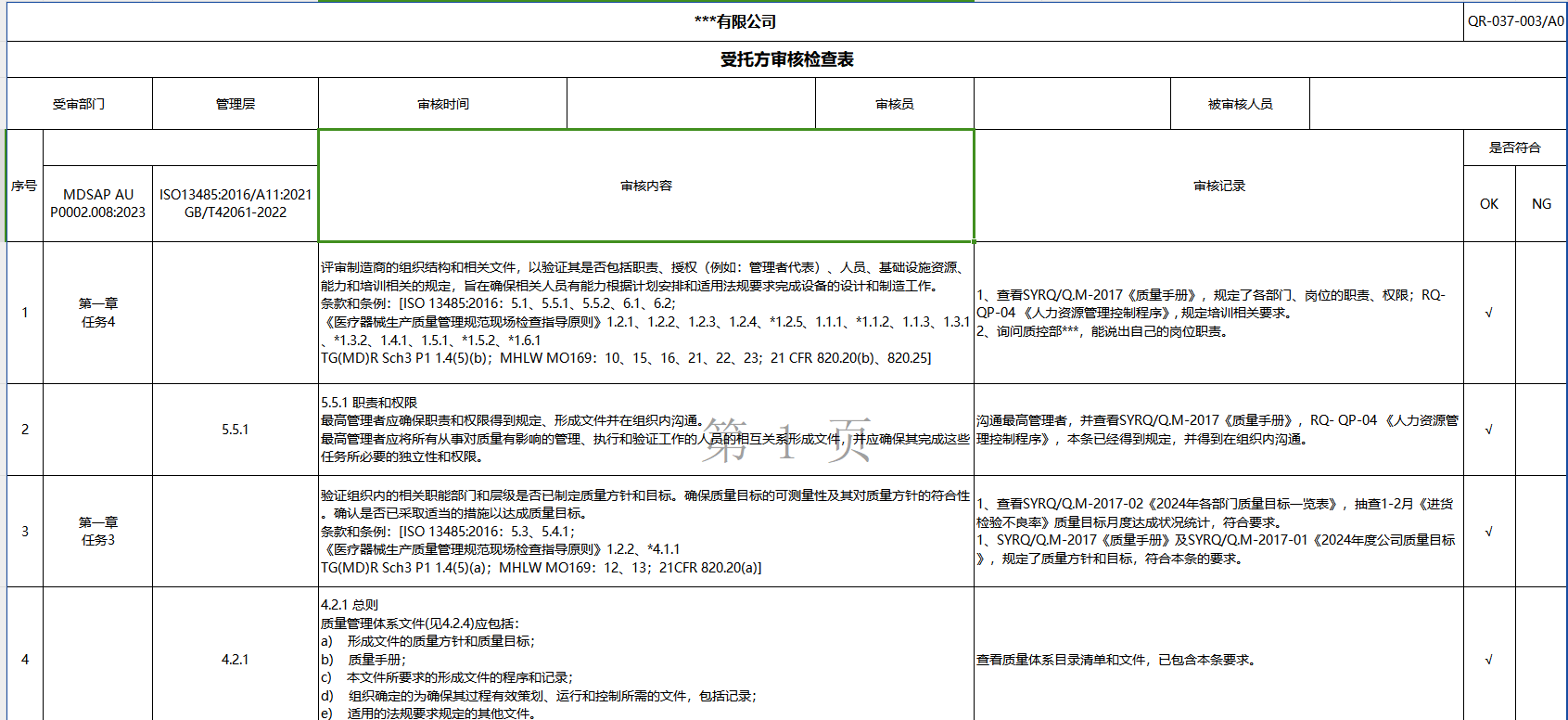Select the empty ISO cell in row 1
Viewport: 1568px width, 720px height.
pyautogui.click(x=236, y=313)
